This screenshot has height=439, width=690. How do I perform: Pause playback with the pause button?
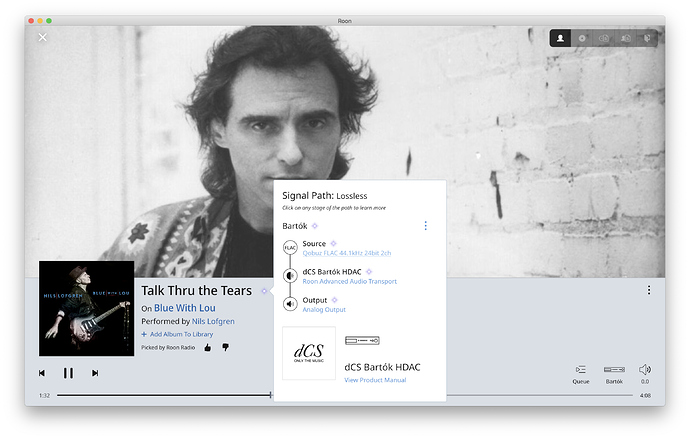(68, 373)
